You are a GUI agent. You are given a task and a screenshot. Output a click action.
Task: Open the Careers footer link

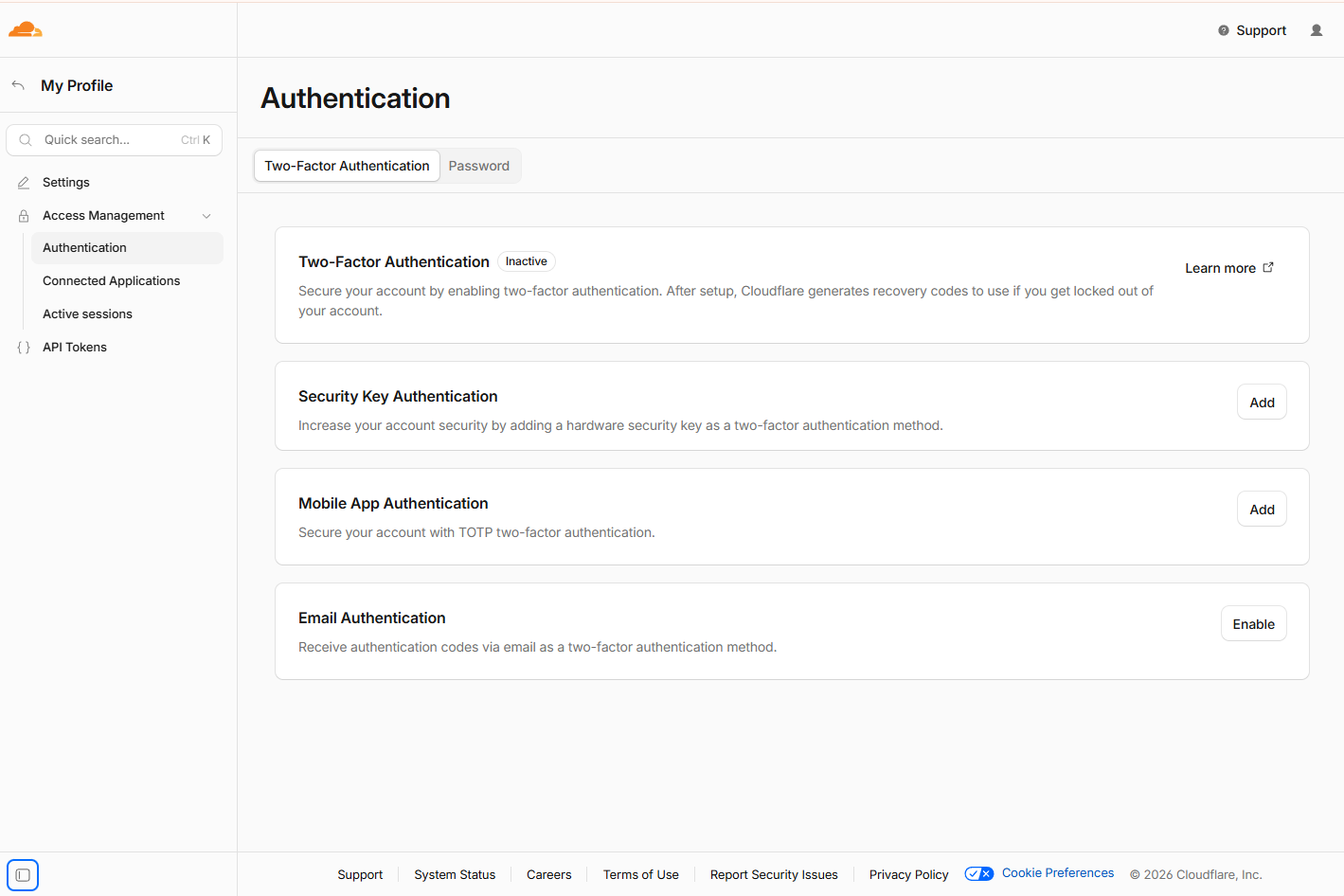(x=549, y=875)
